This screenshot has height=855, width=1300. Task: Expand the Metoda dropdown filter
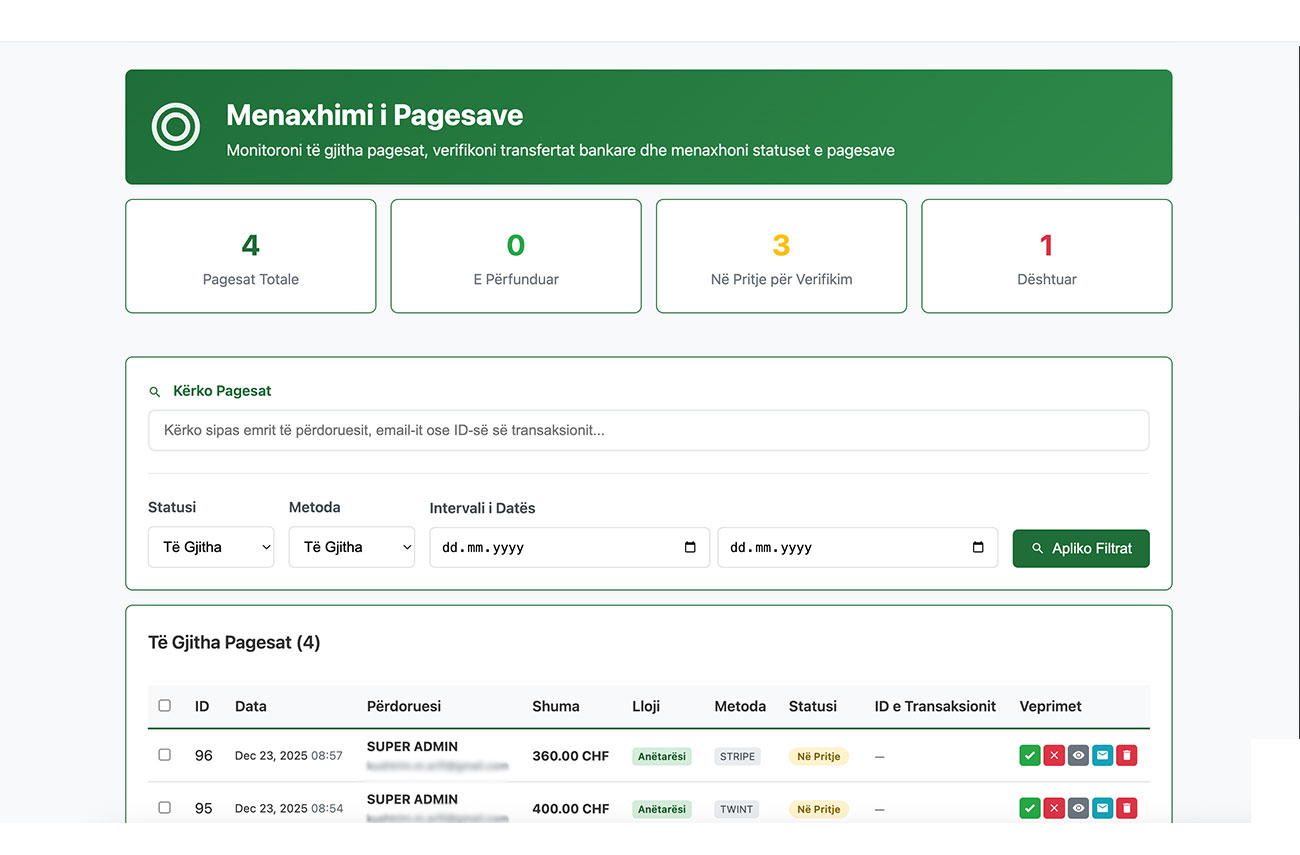coord(352,548)
